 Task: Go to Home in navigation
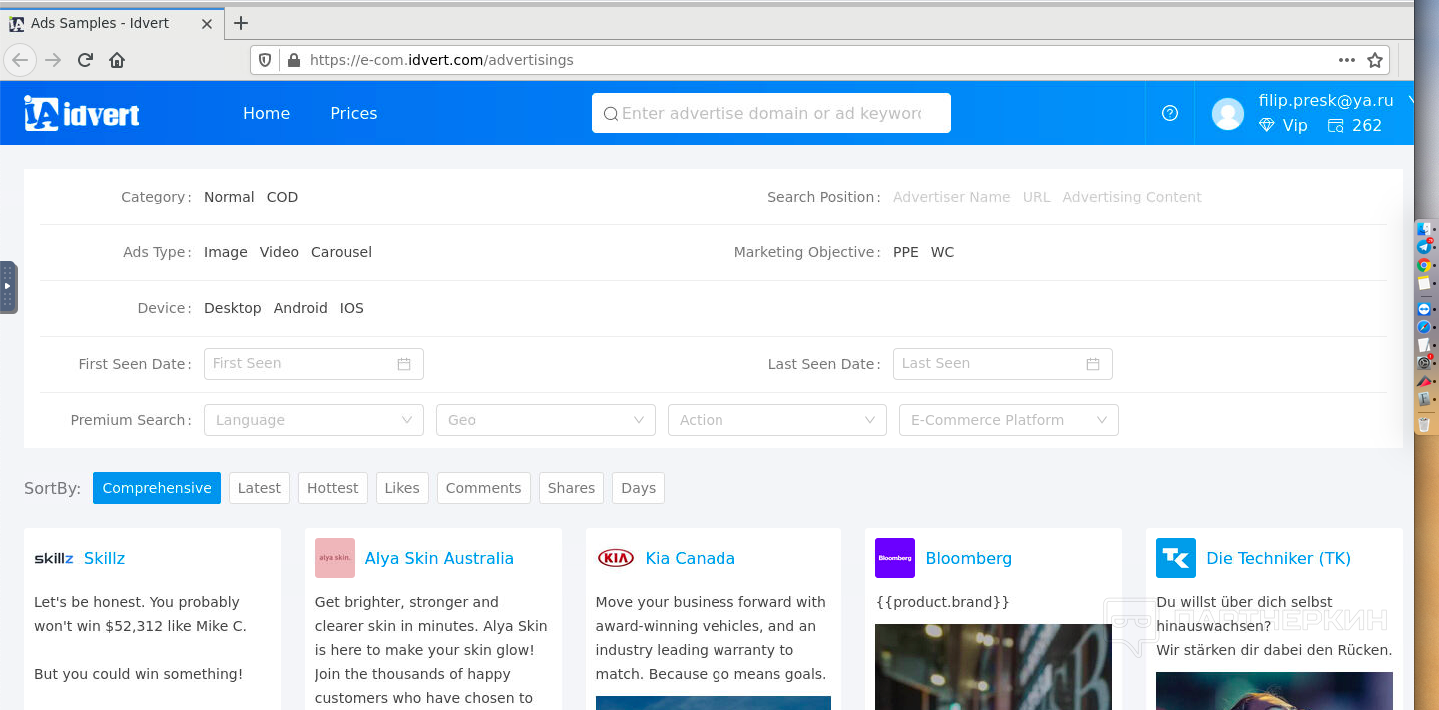click(x=266, y=113)
